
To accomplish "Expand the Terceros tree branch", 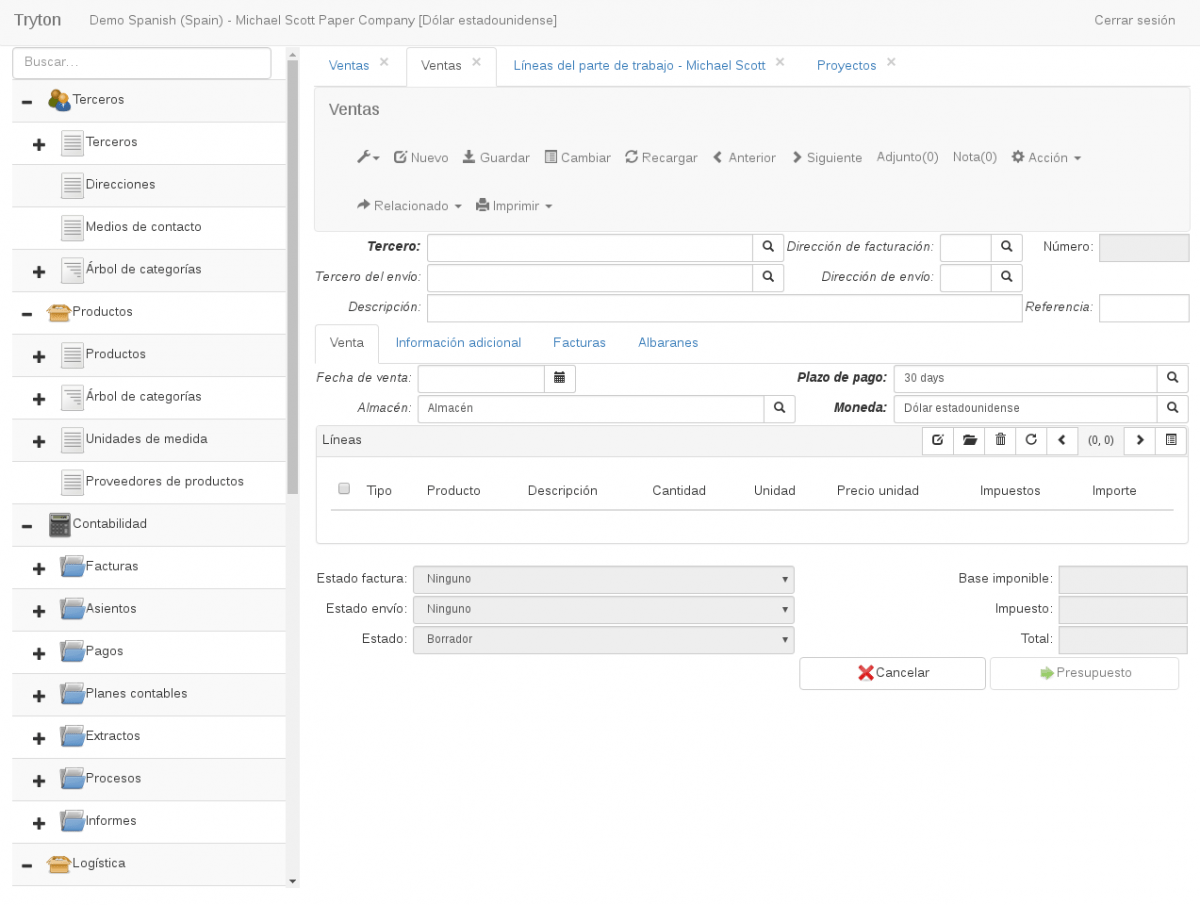I will pos(39,144).
